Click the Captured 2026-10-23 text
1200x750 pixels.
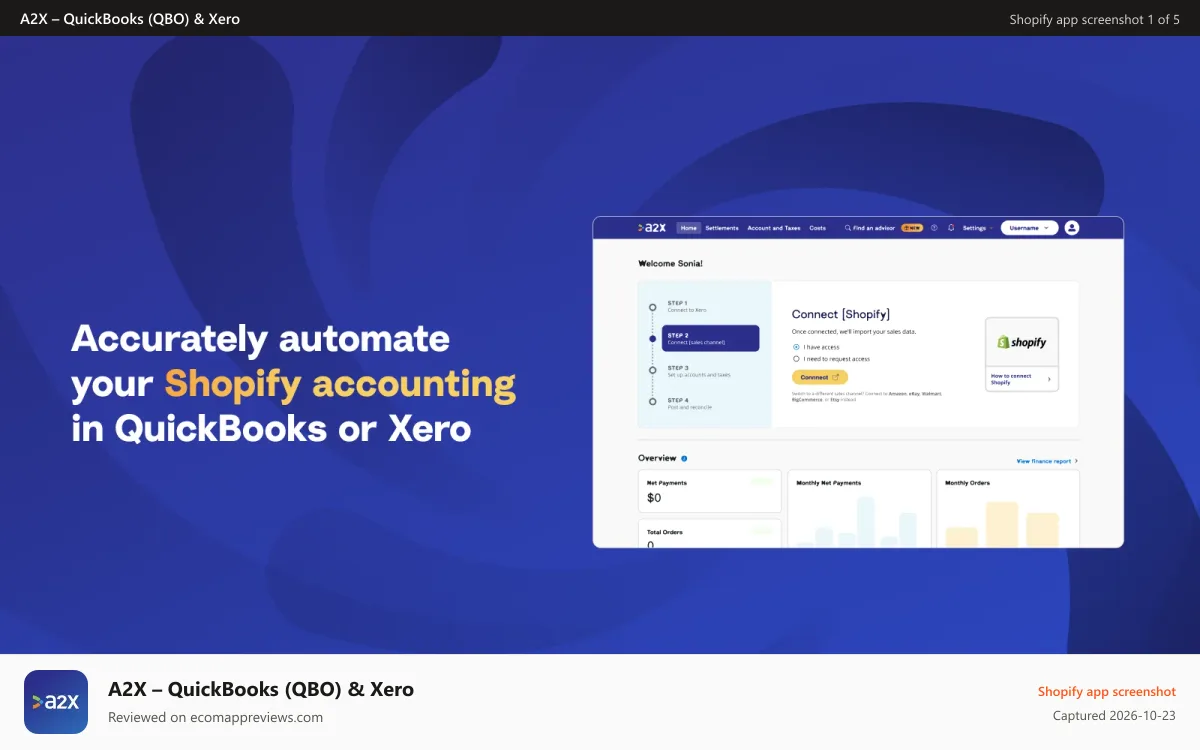click(1114, 715)
